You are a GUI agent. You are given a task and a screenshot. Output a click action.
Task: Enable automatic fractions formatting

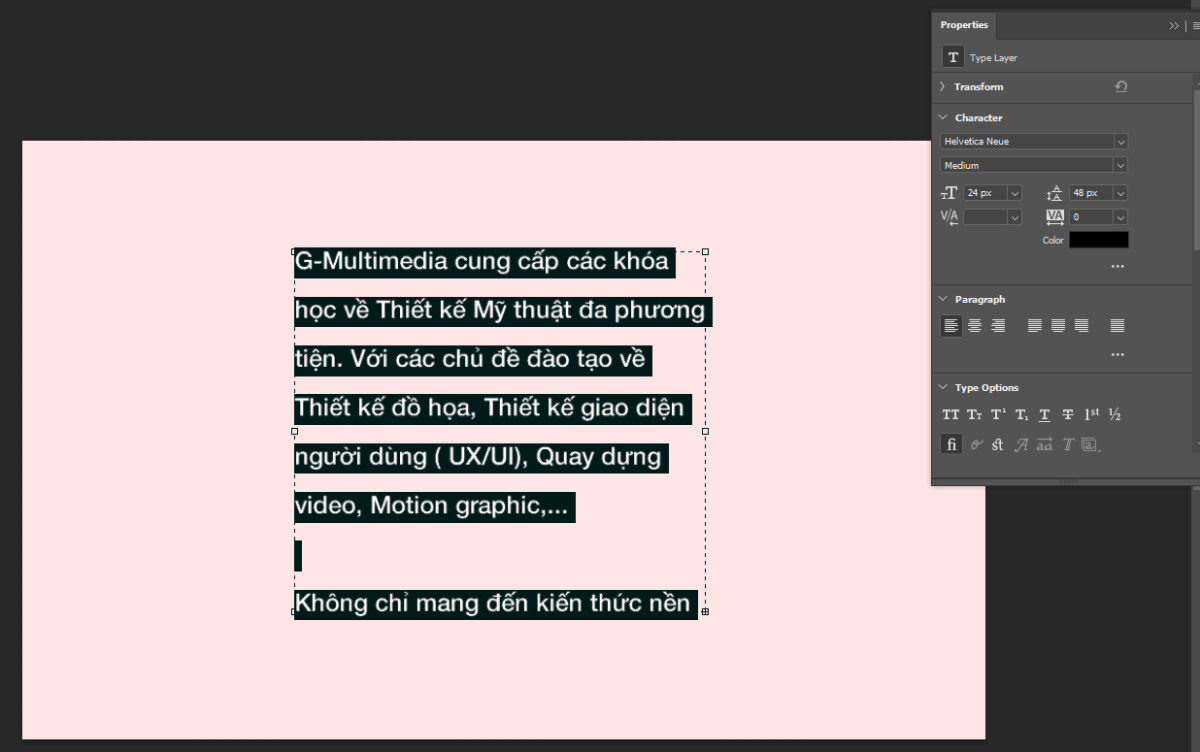(1115, 414)
